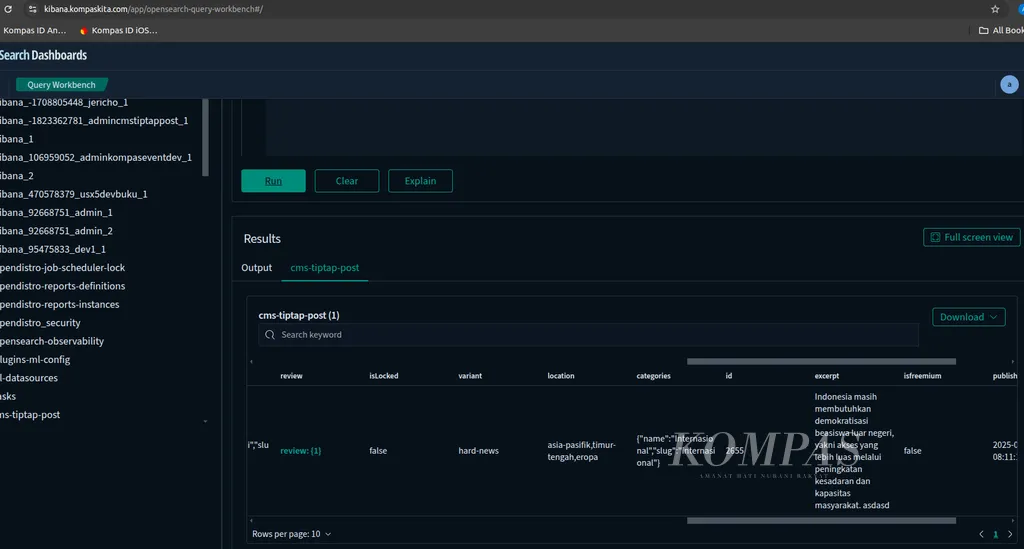Image resolution: width=1024 pixels, height=549 pixels.
Task: Open site information icon in address bar
Action: point(33,9)
